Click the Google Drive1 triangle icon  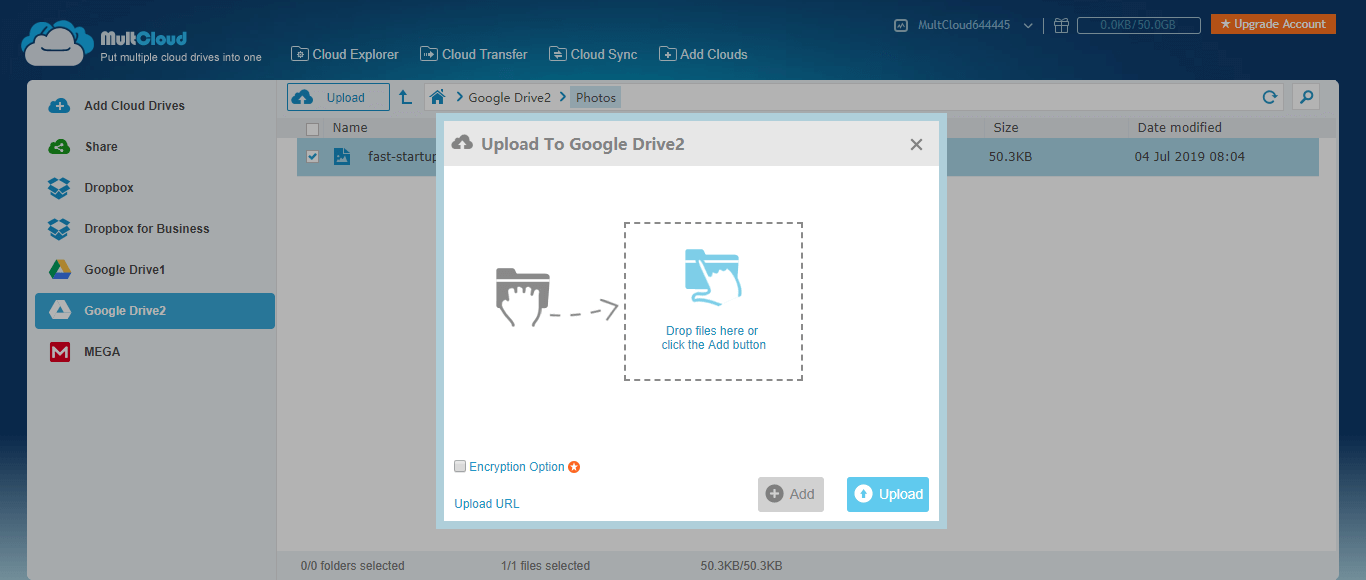[x=60, y=270]
